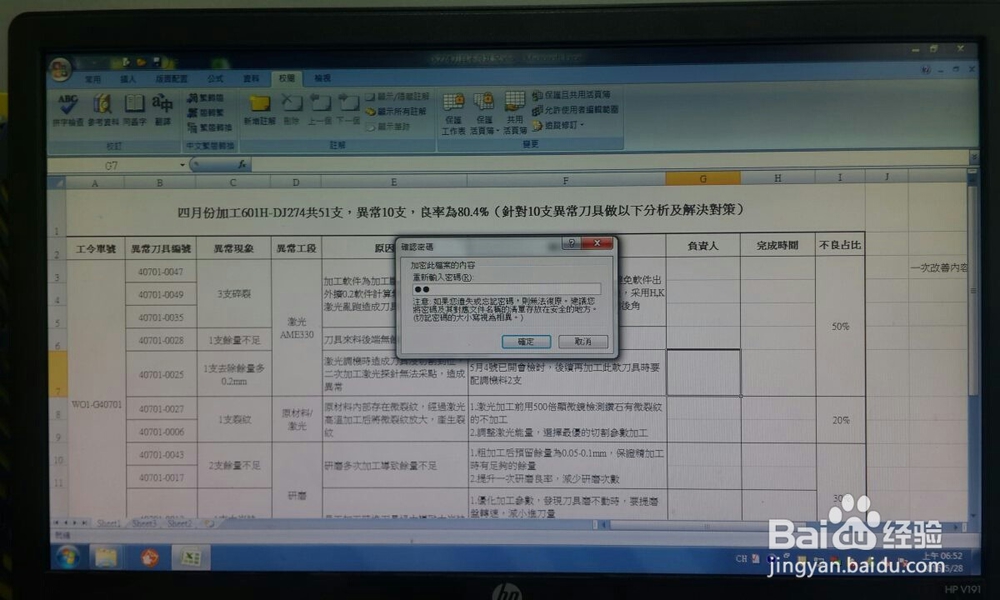The width and height of the screenshot is (1000, 600).
Task: Click the 負責人 header cell
Action: coord(703,245)
